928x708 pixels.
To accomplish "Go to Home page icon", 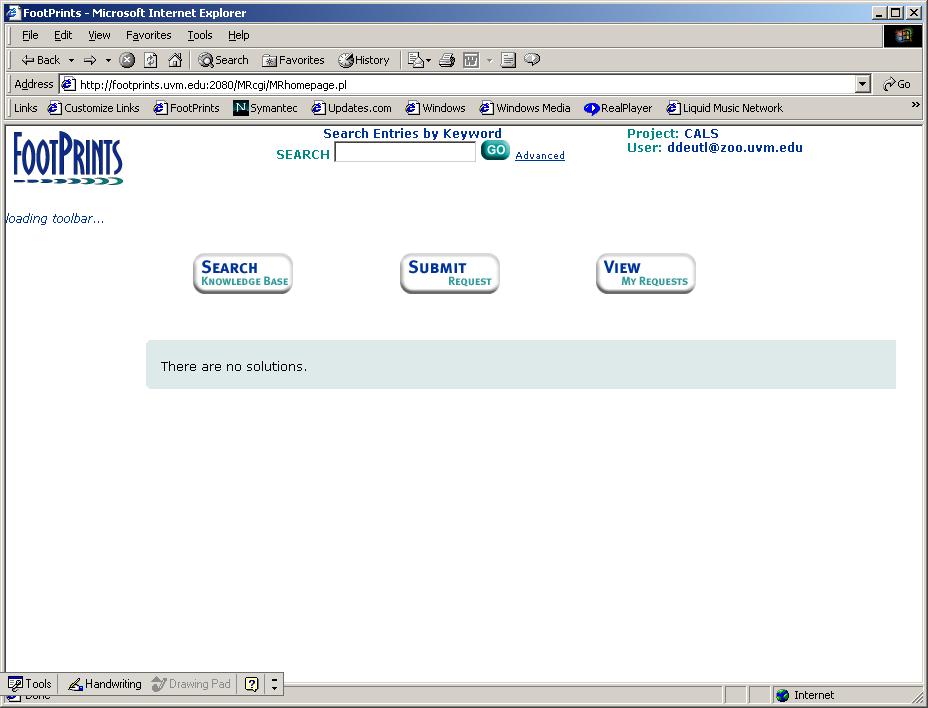I will [x=175, y=60].
